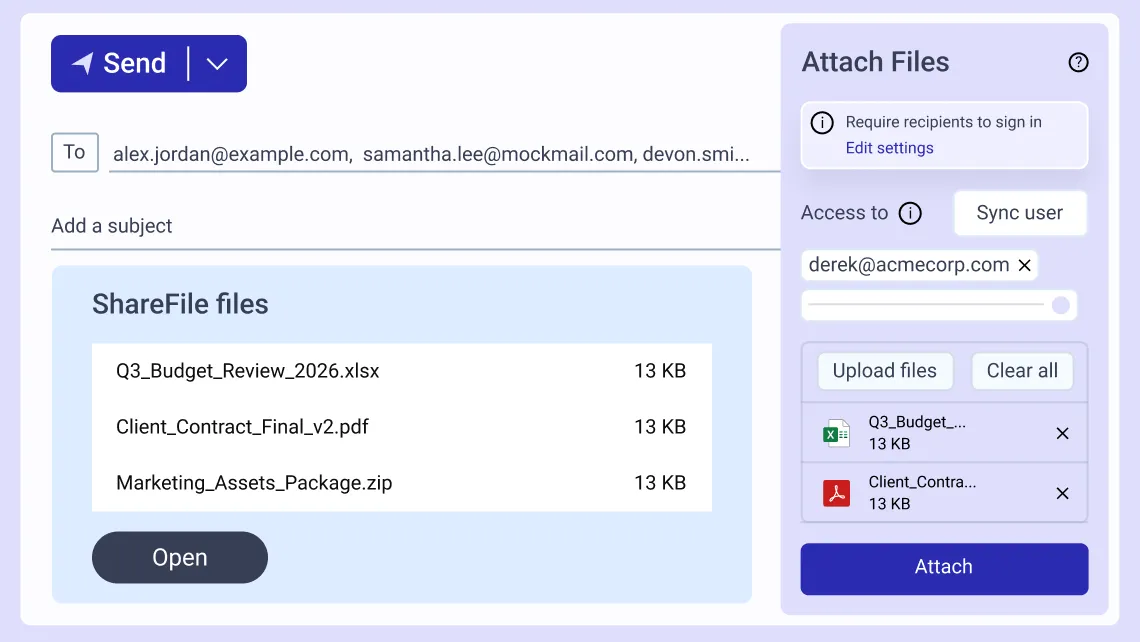Click info icon beside Require recipients to sign in
Viewport: 1140px width, 642px height.
coord(822,123)
